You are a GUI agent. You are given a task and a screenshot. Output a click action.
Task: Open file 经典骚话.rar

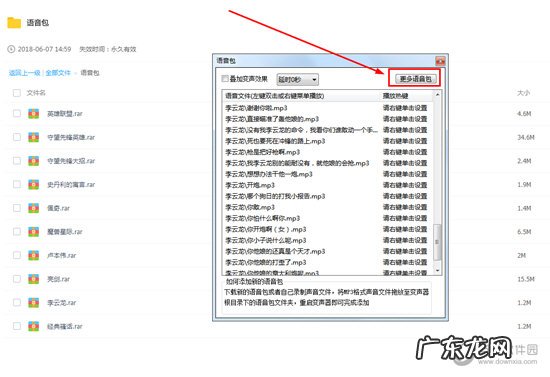point(65,326)
